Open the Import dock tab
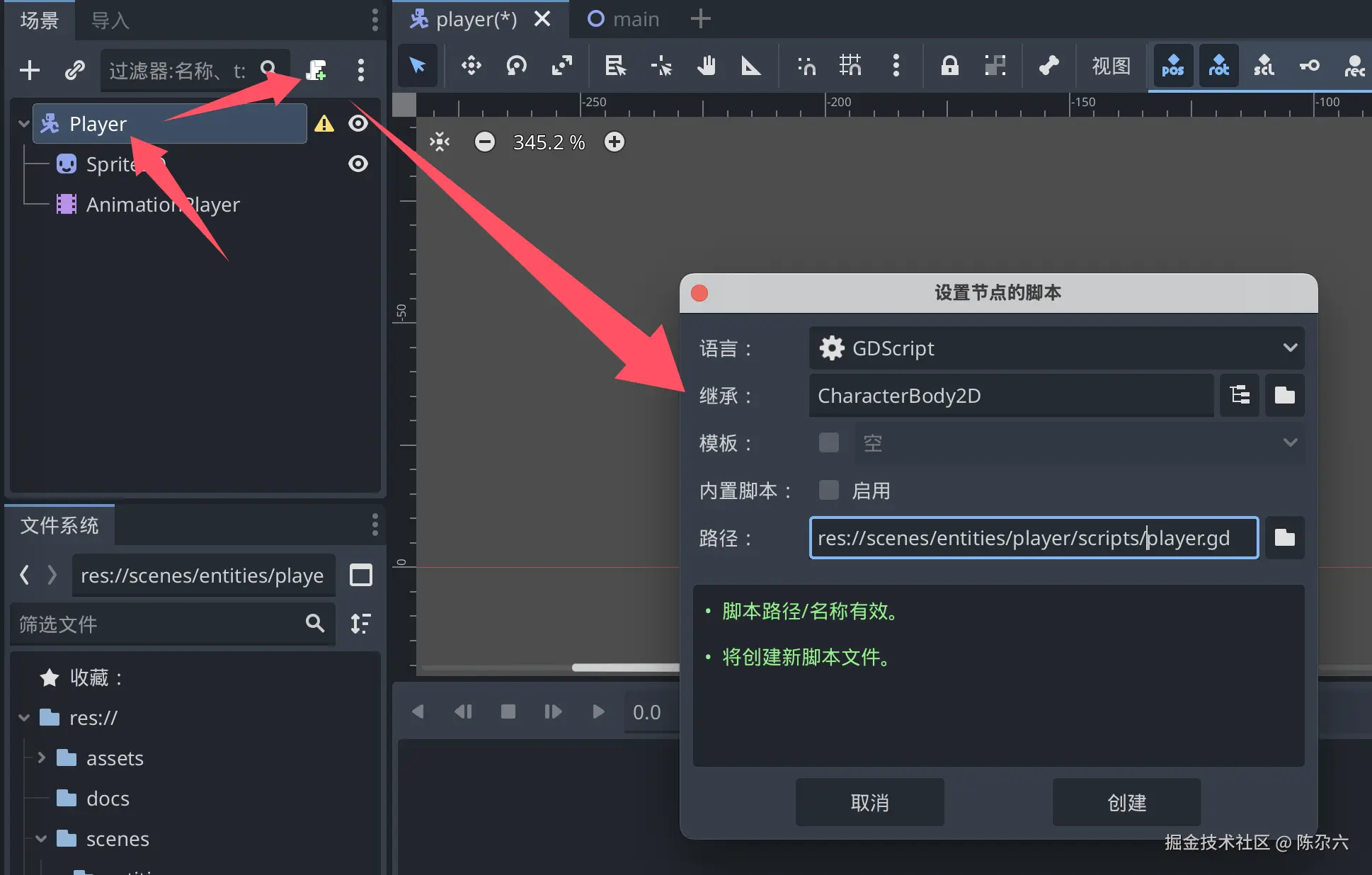Screen dimensions: 1372x875 coord(110,21)
